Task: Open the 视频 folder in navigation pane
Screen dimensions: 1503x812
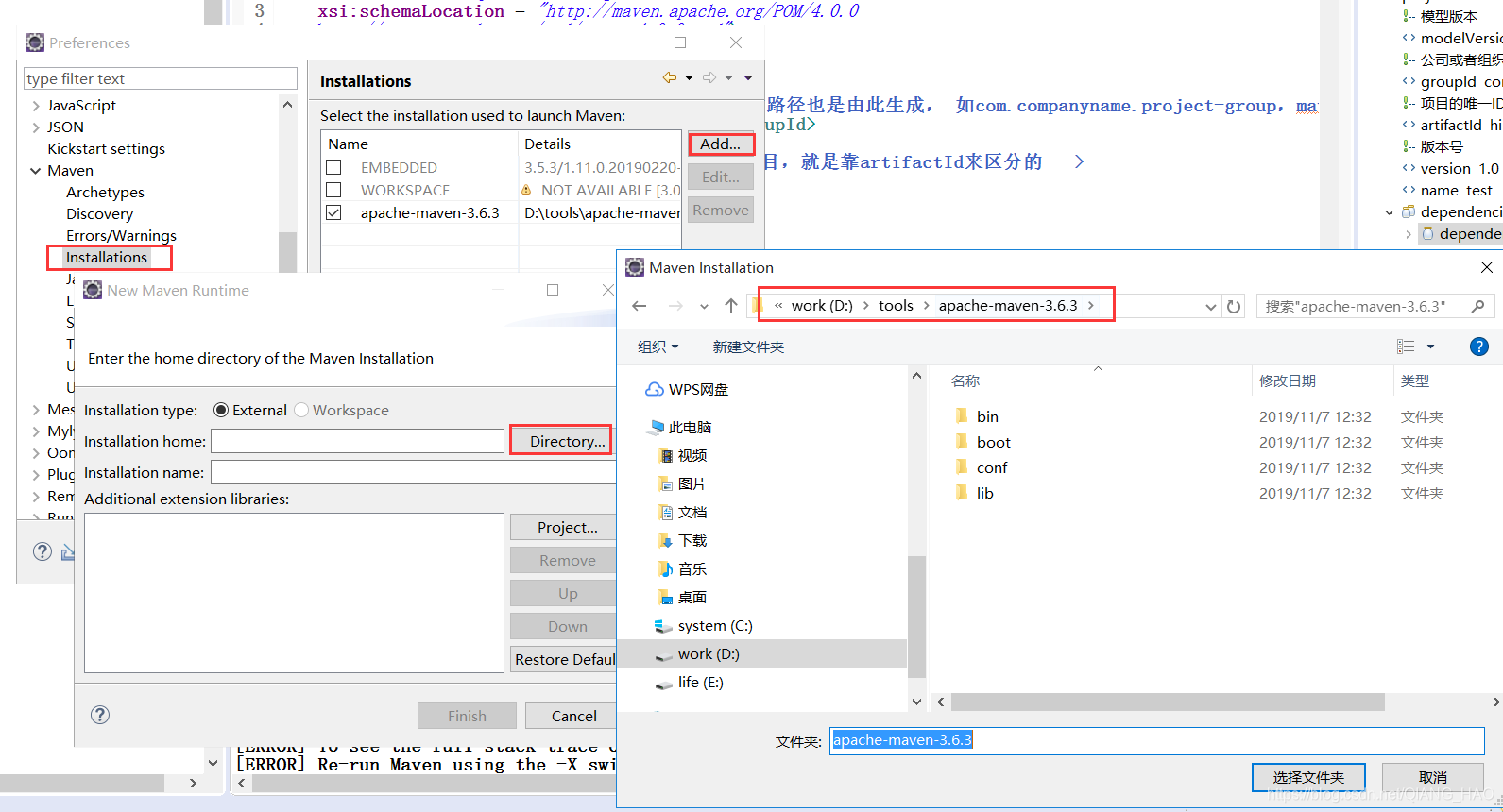Action: pos(682,455)
